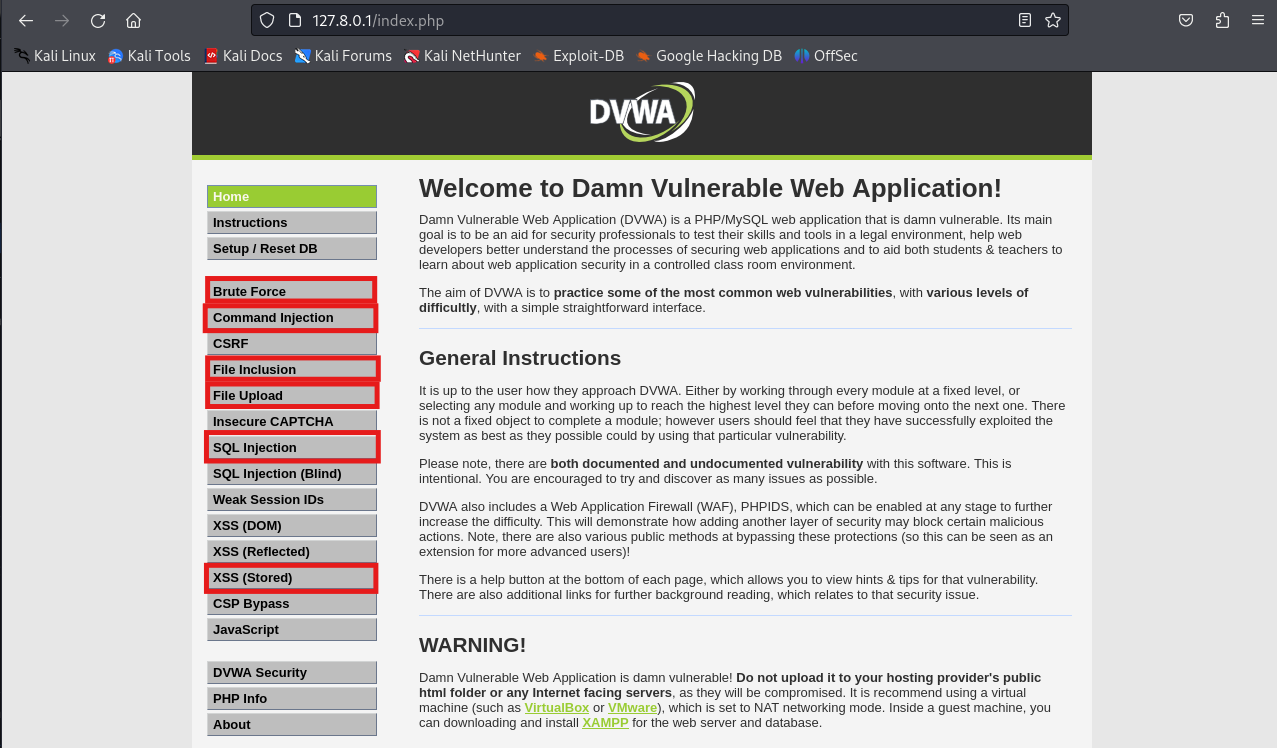Viewport: 1277px width, 748px height.
Task: Select the Home menu item
Action: point(292,197)
